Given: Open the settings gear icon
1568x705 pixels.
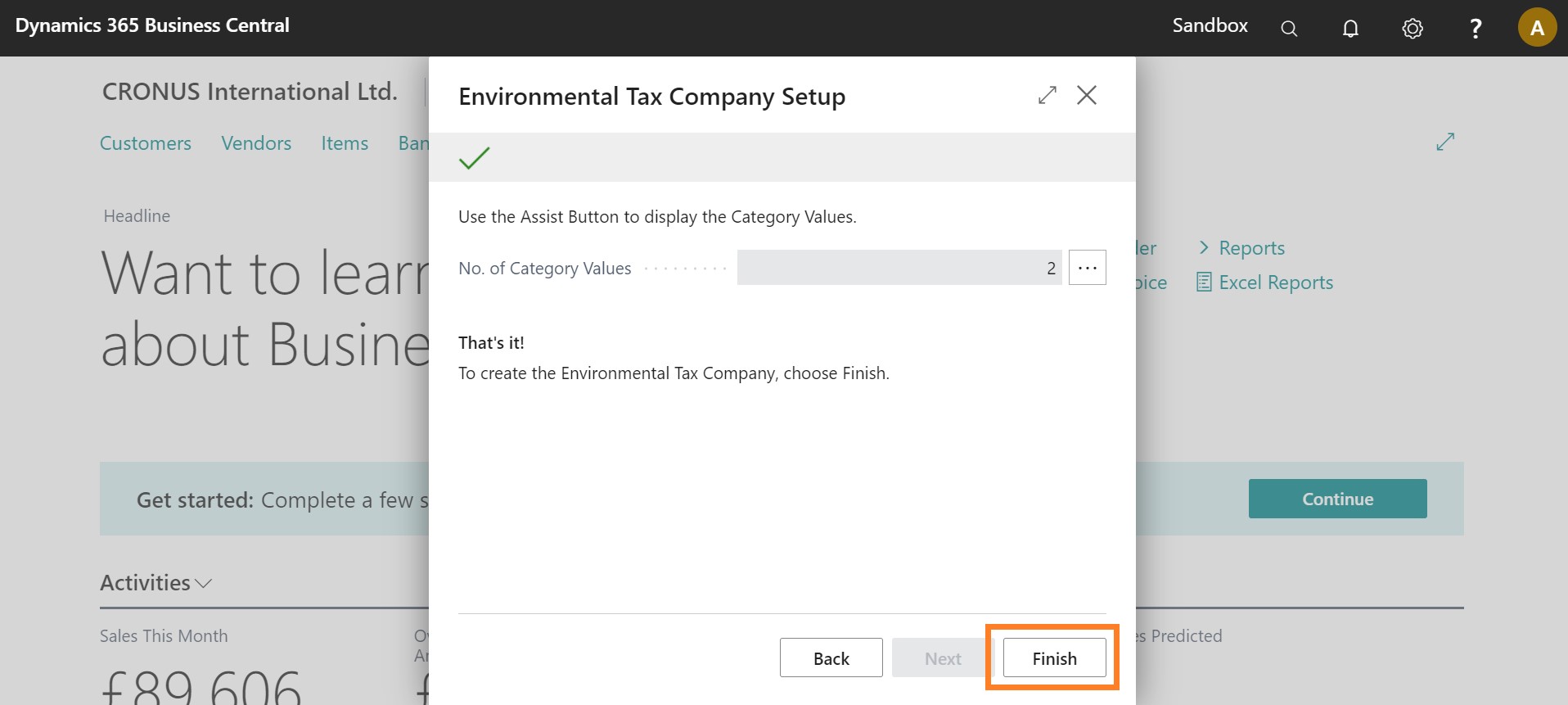Looking at the screenshot, I should pyautogui.click(x=1413, y=29).
